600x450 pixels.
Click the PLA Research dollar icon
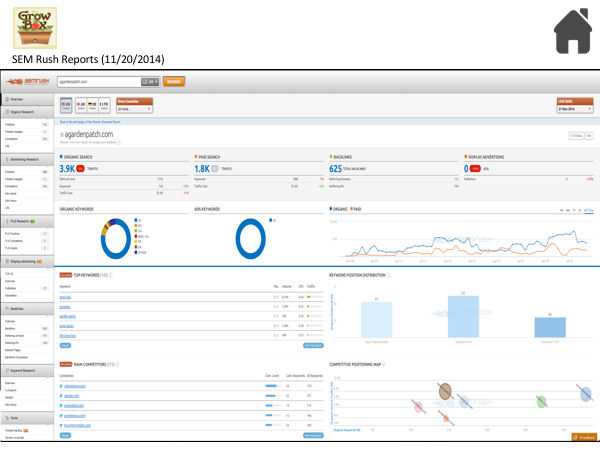7,221
